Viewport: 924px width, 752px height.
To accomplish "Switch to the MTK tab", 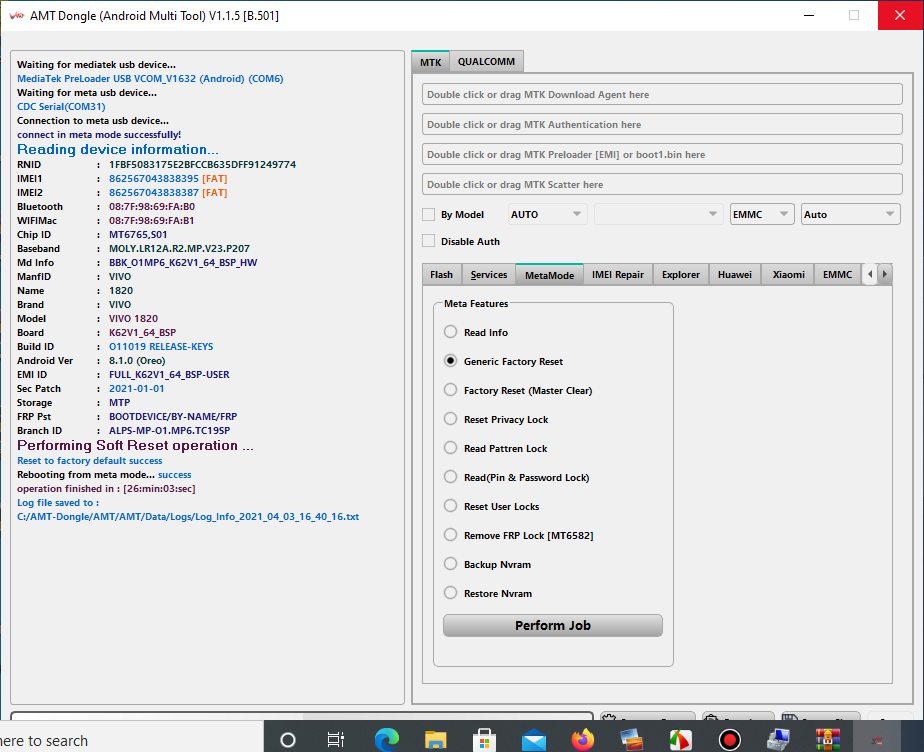I will click(431, 62).
